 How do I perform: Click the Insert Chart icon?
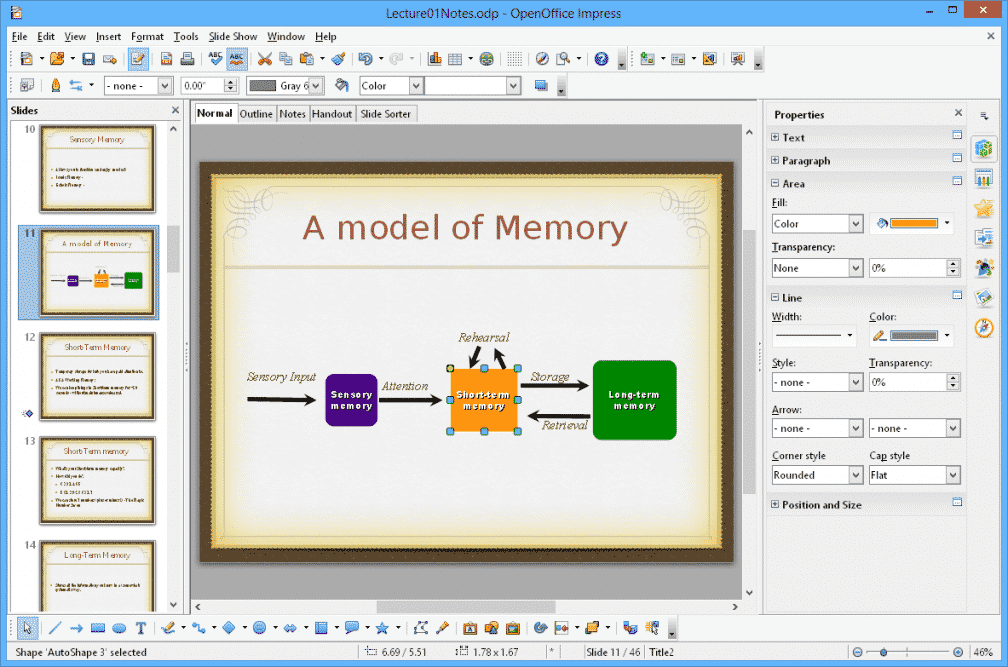pyautogui.click(x=434, y=58)
